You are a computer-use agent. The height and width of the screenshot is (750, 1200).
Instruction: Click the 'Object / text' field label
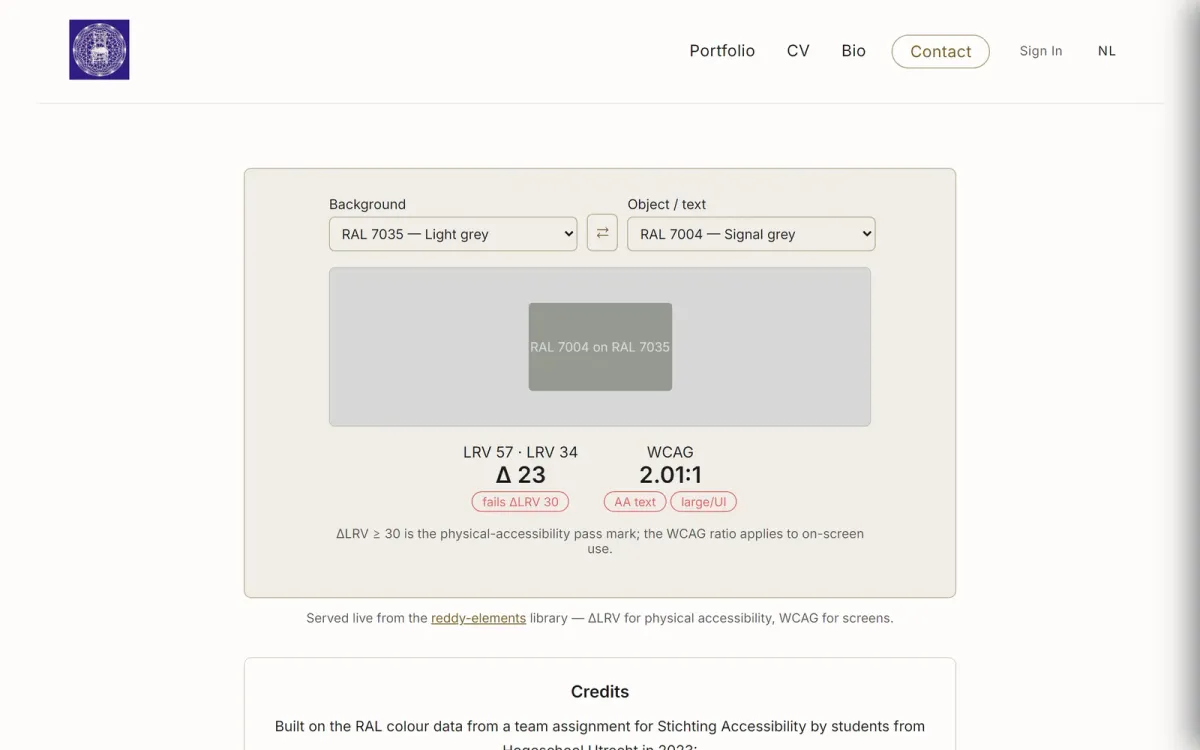667,204
